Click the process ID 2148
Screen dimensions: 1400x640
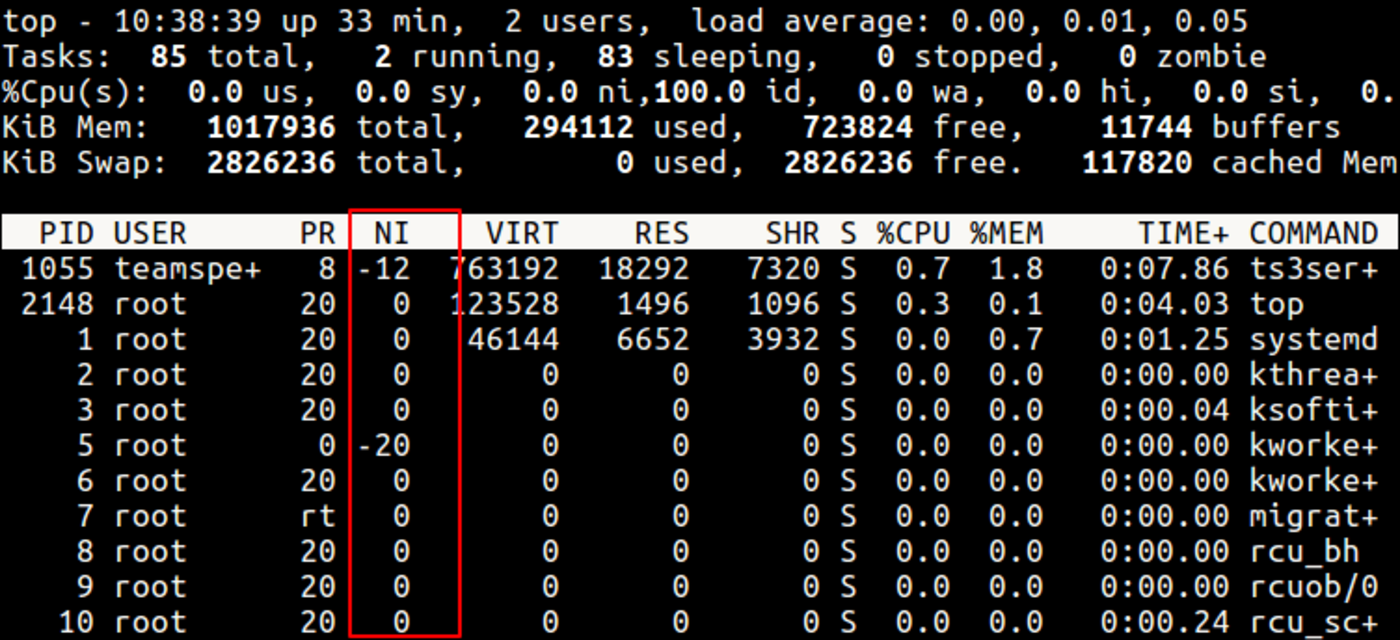58,305
